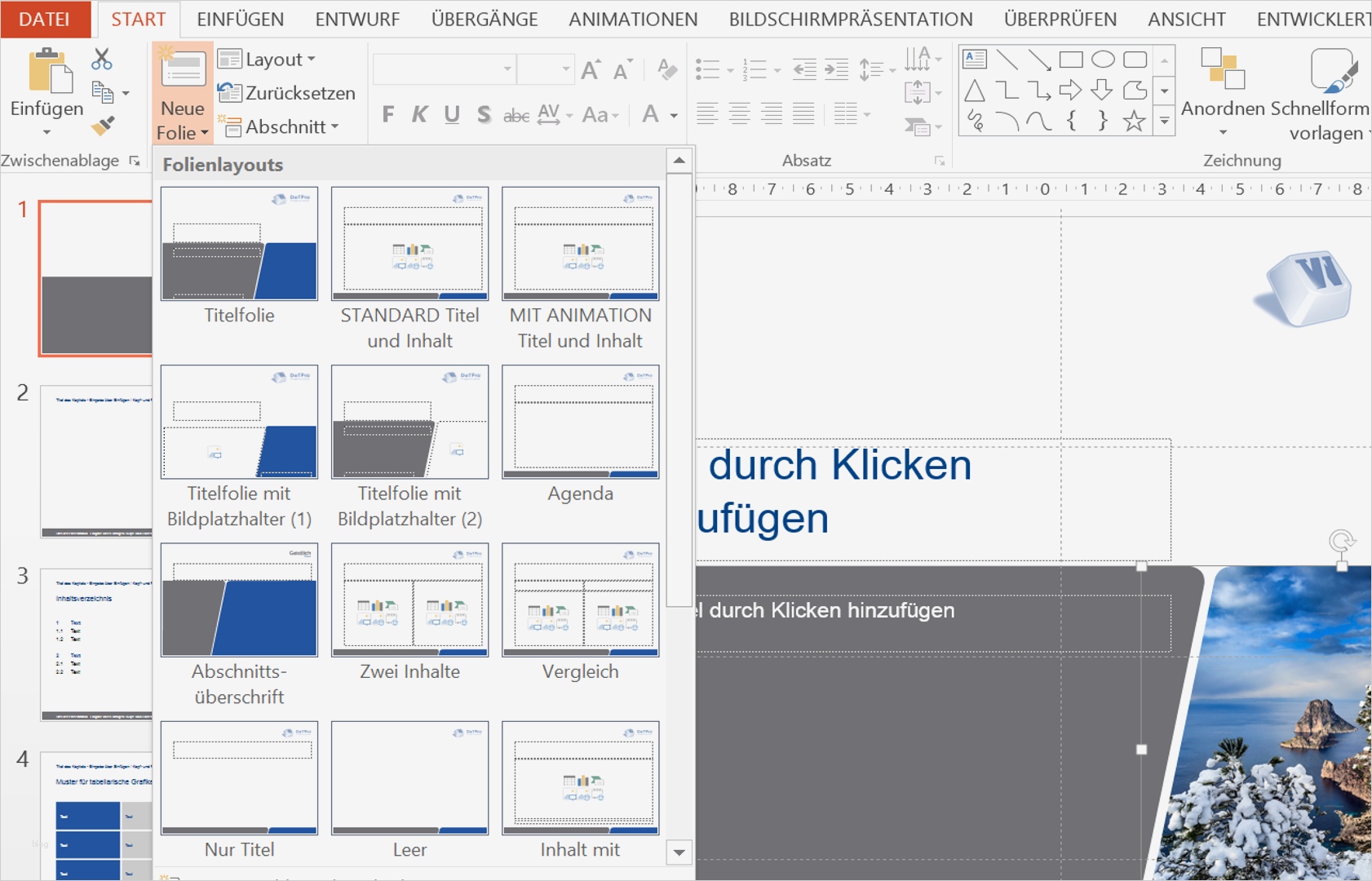The width and height of the screenshot is (1372, 881).
Task: Click the star shape in Zeichnung
Action: [x=1133, y=121]
